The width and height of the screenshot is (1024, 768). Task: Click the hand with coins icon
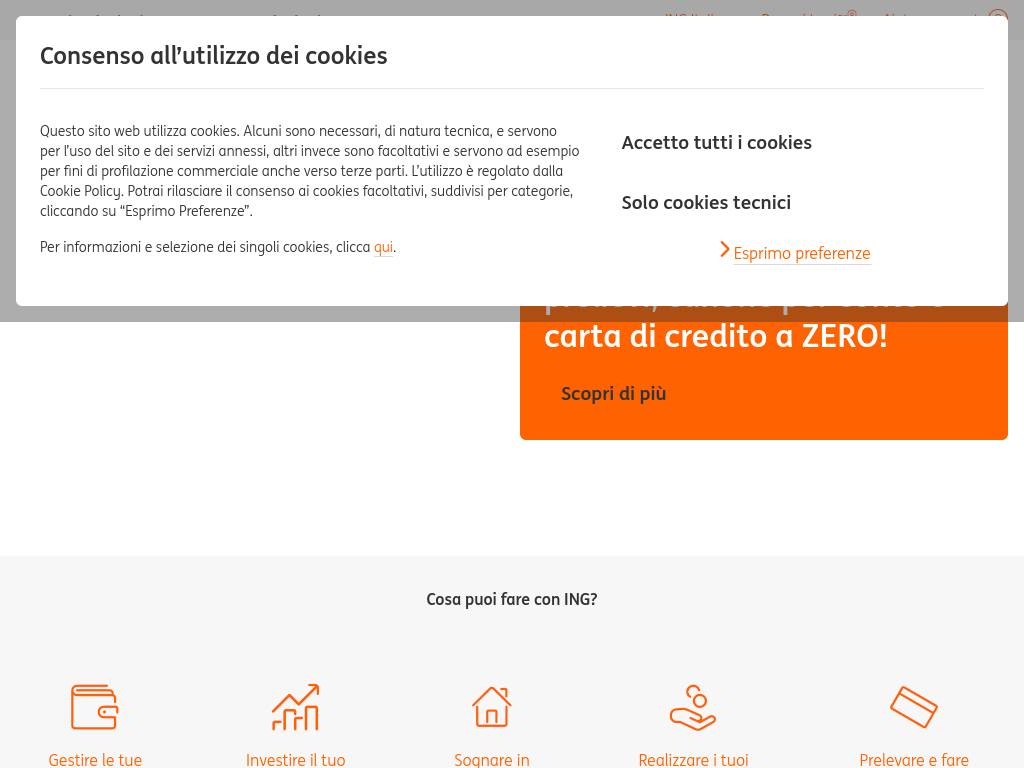pos(693,707)
